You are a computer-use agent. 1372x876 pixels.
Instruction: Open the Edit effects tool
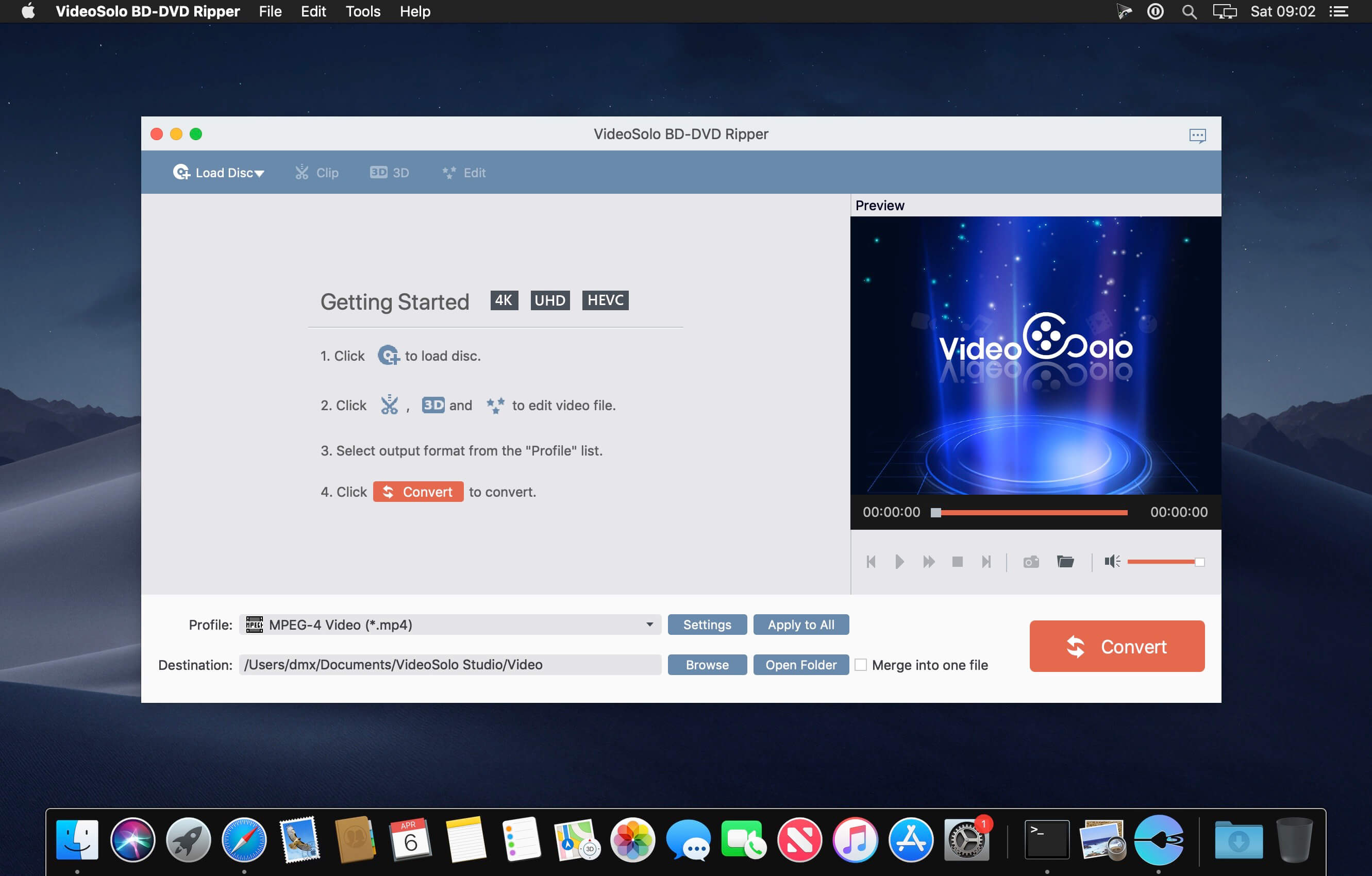click(464, 173)
